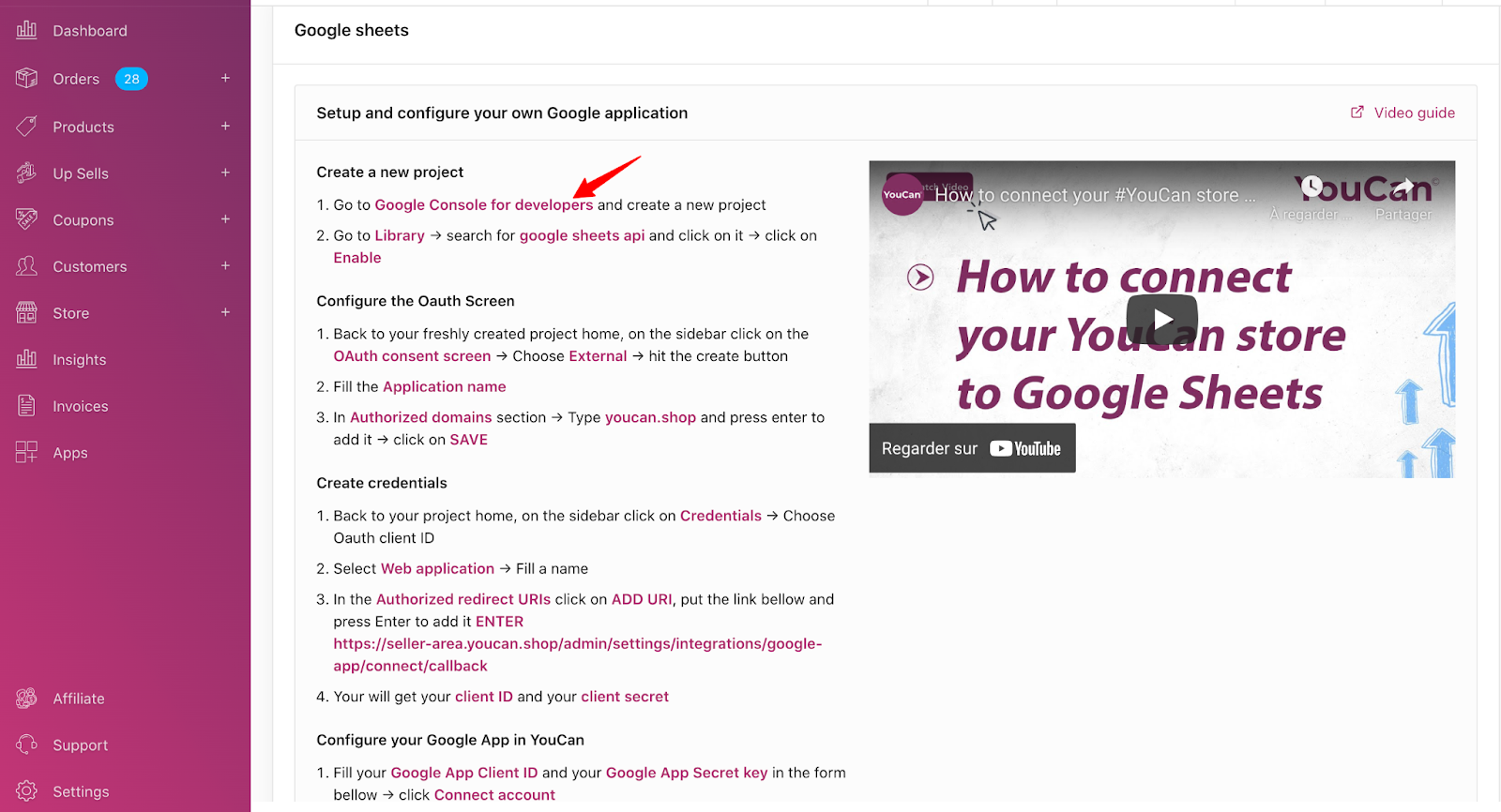Expand the Customers submenu plus

pos(225,266)
